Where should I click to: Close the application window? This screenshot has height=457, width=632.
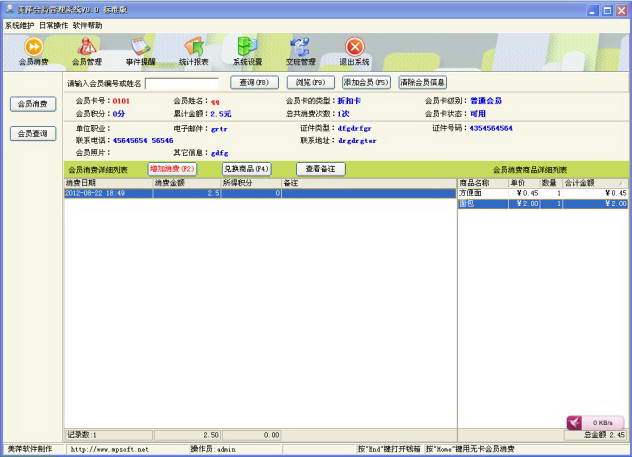pyautogui.click(x=622, y=10)
